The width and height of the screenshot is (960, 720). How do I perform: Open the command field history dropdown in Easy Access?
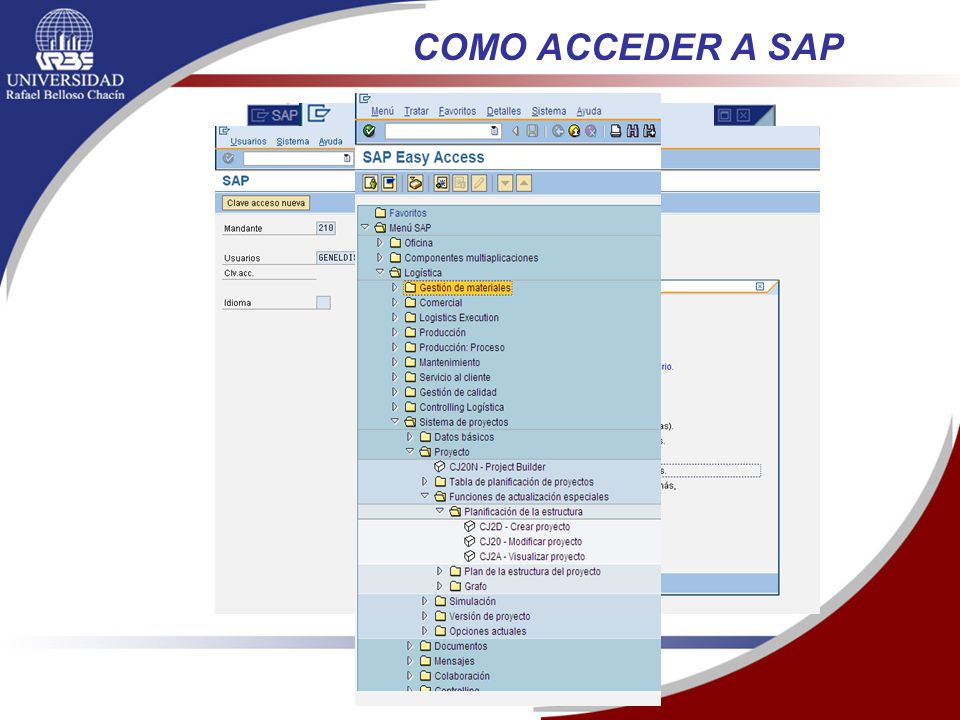[x=495, y=130]
